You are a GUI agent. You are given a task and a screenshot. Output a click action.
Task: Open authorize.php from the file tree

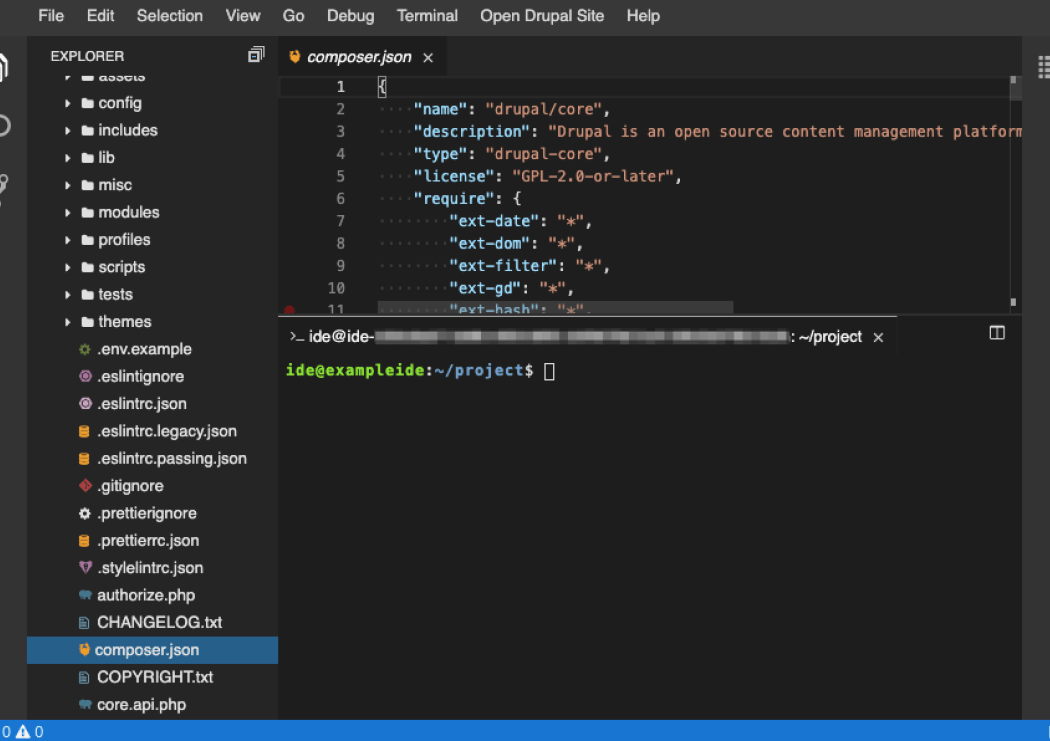145,595
